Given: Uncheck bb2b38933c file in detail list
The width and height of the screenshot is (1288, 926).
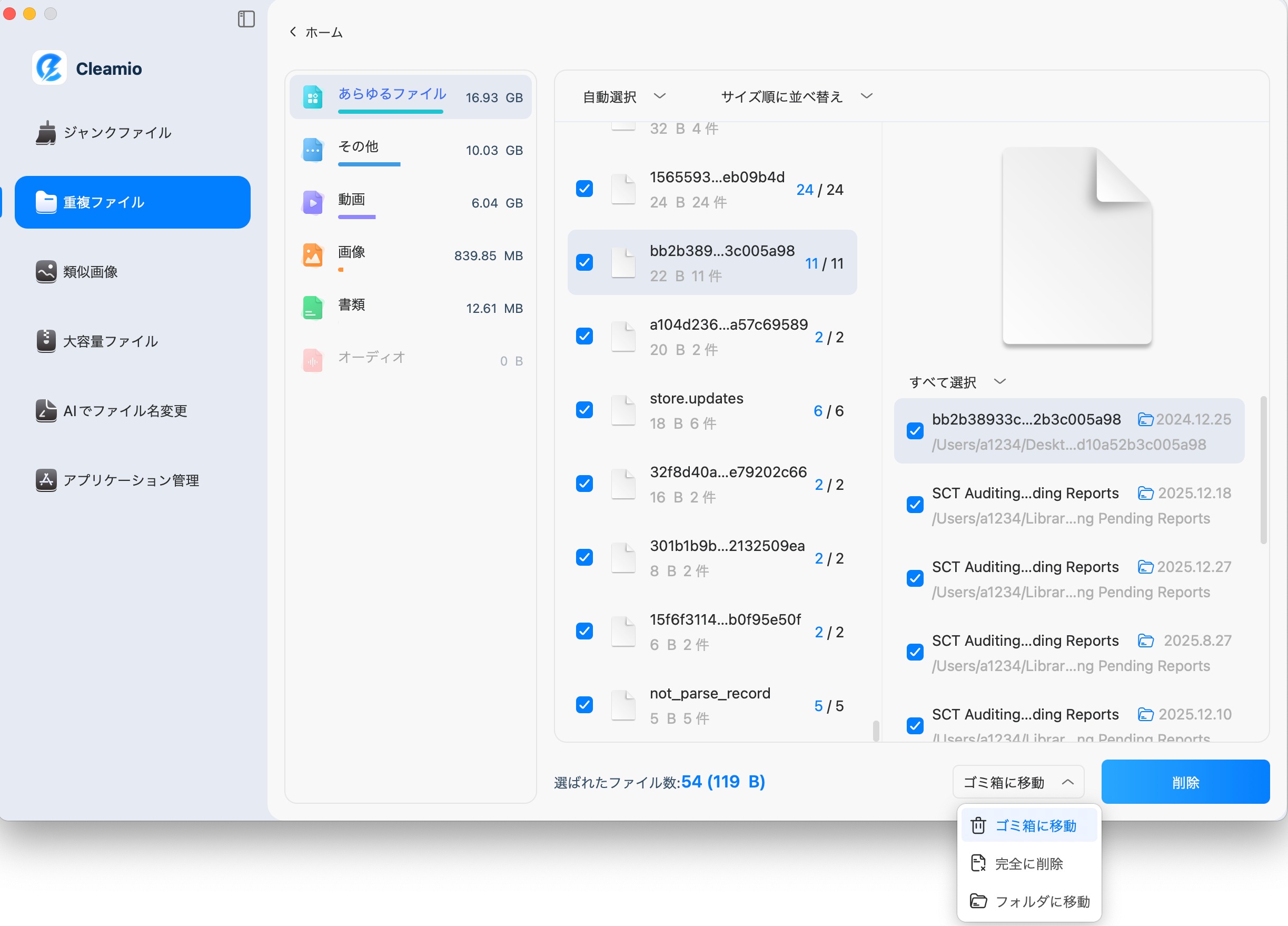Looking at the screenshot, I should click(x=915, y=431).
